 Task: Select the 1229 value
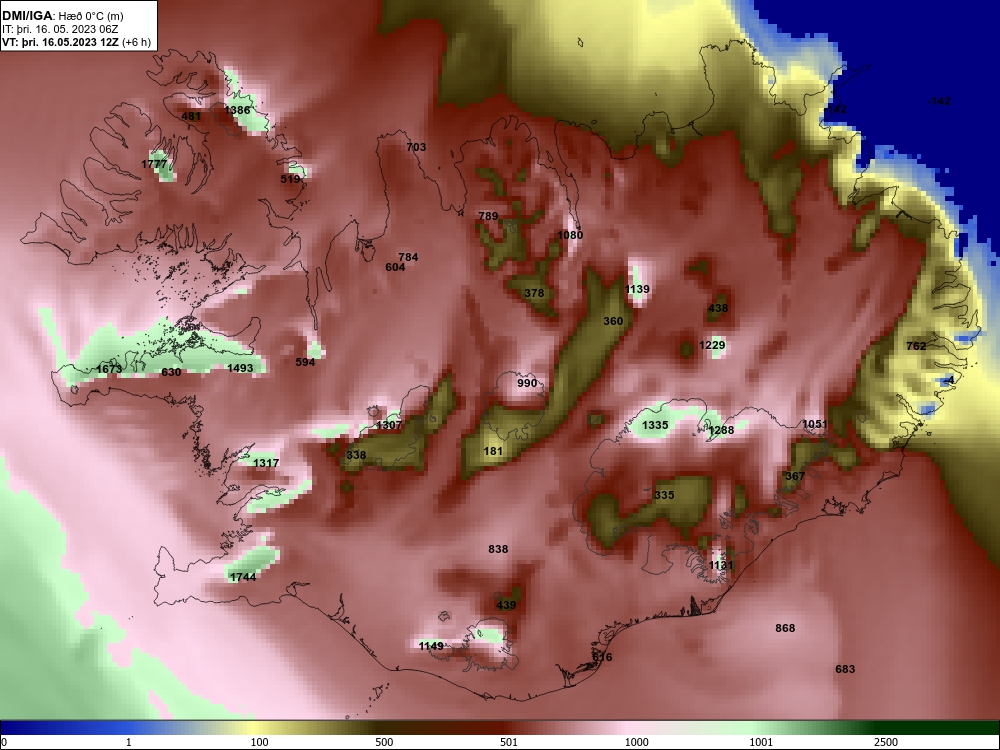click(x=712, y=345)
